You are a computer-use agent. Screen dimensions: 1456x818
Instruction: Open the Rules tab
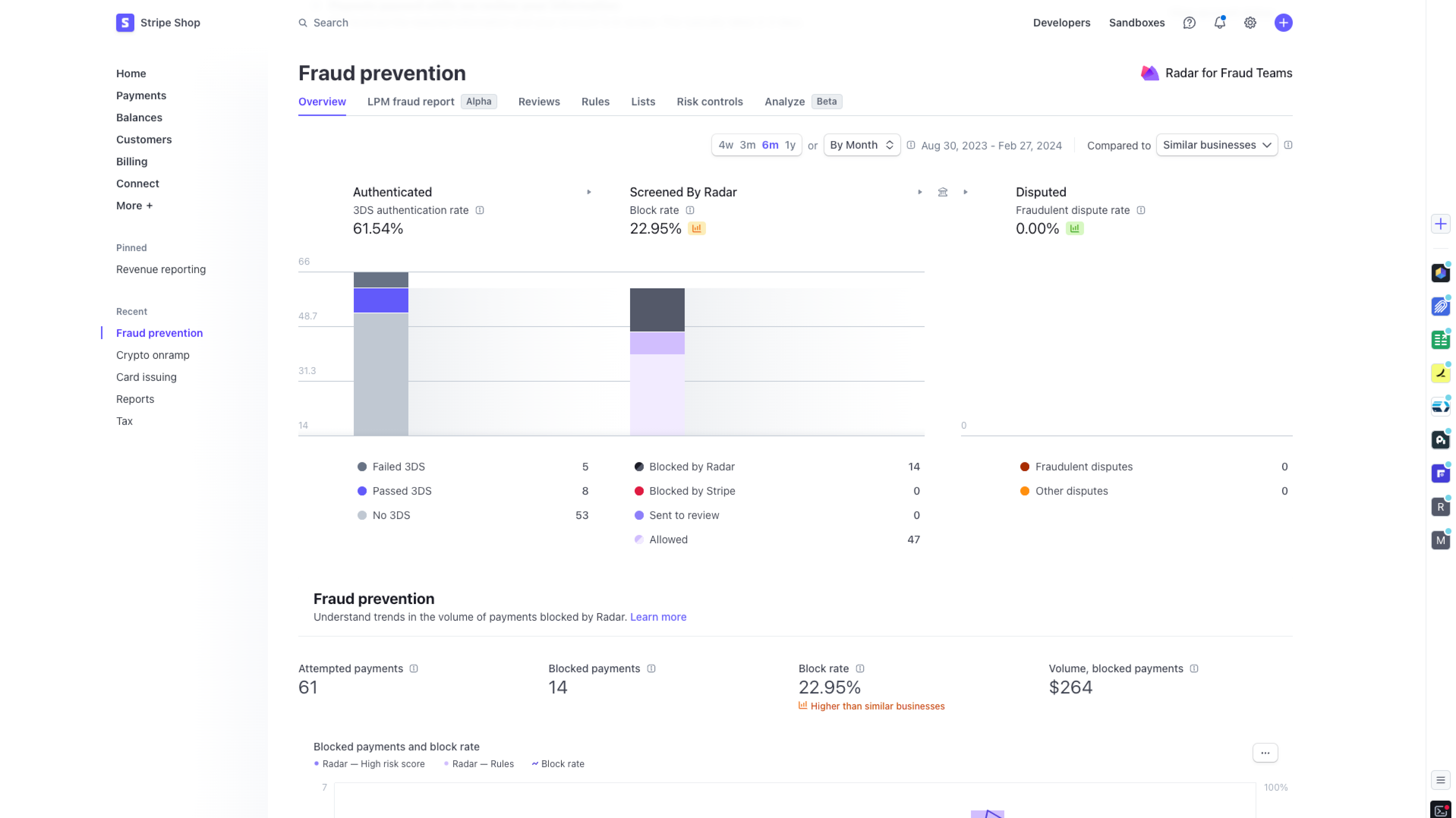tap(595, 102)
